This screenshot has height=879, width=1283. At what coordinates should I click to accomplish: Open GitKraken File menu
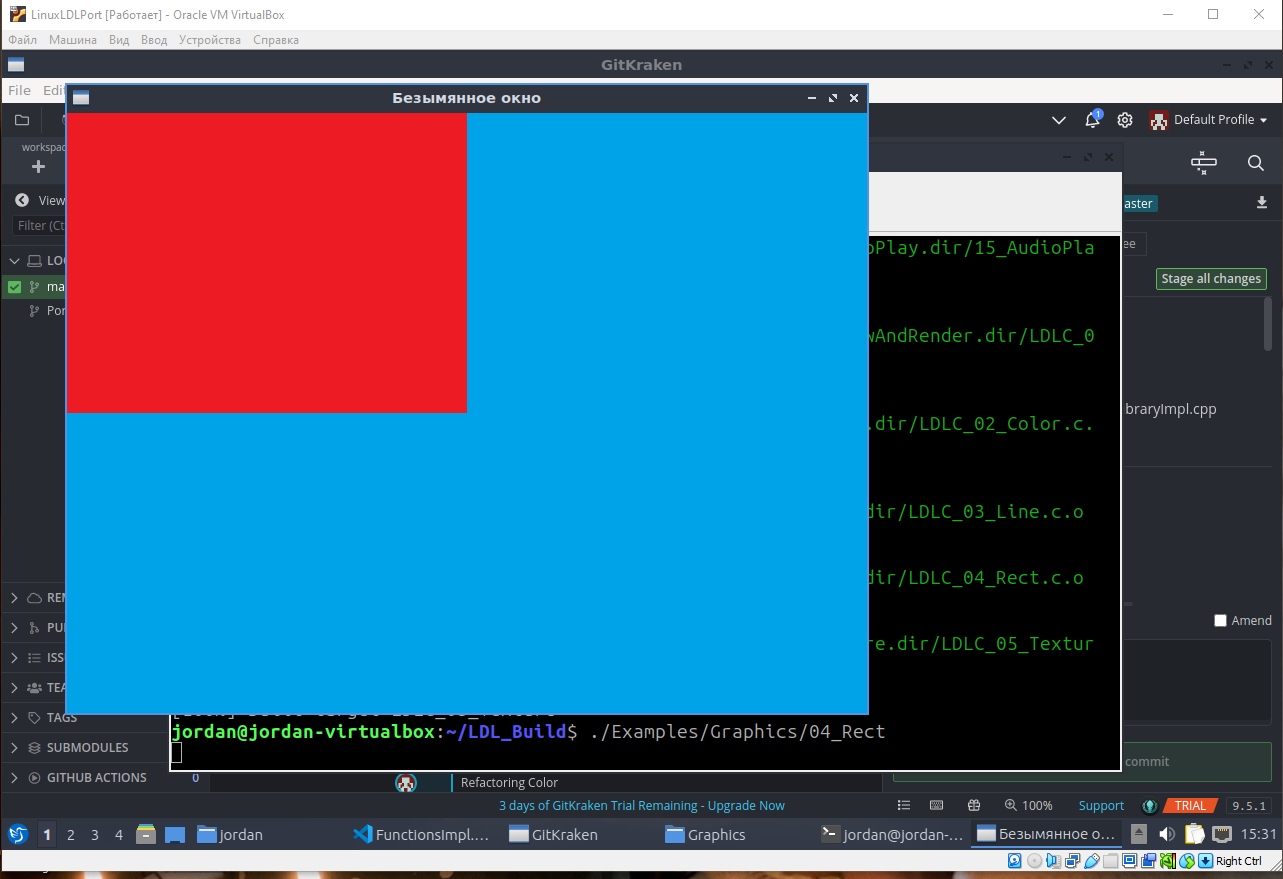19,90
